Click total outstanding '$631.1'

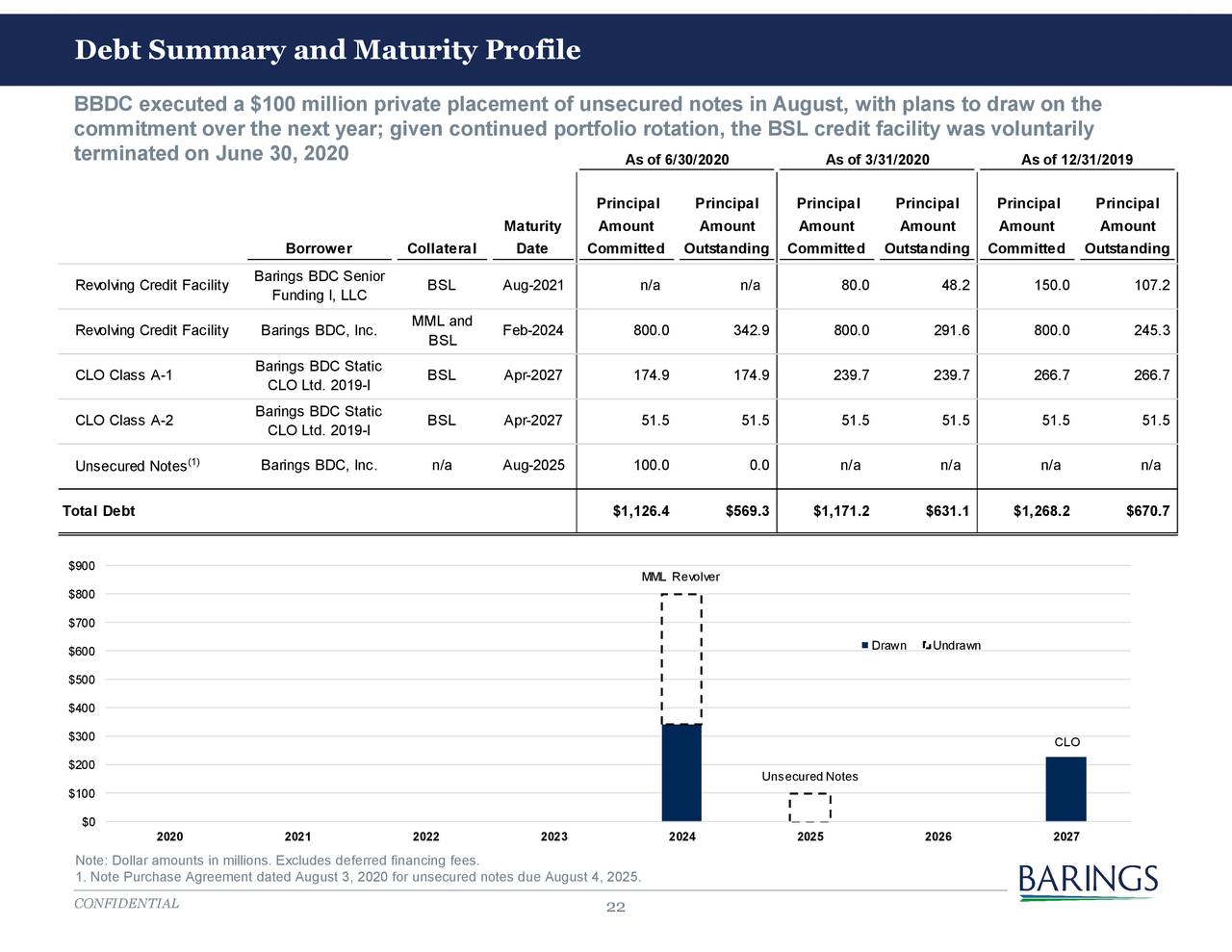point(947,510)
